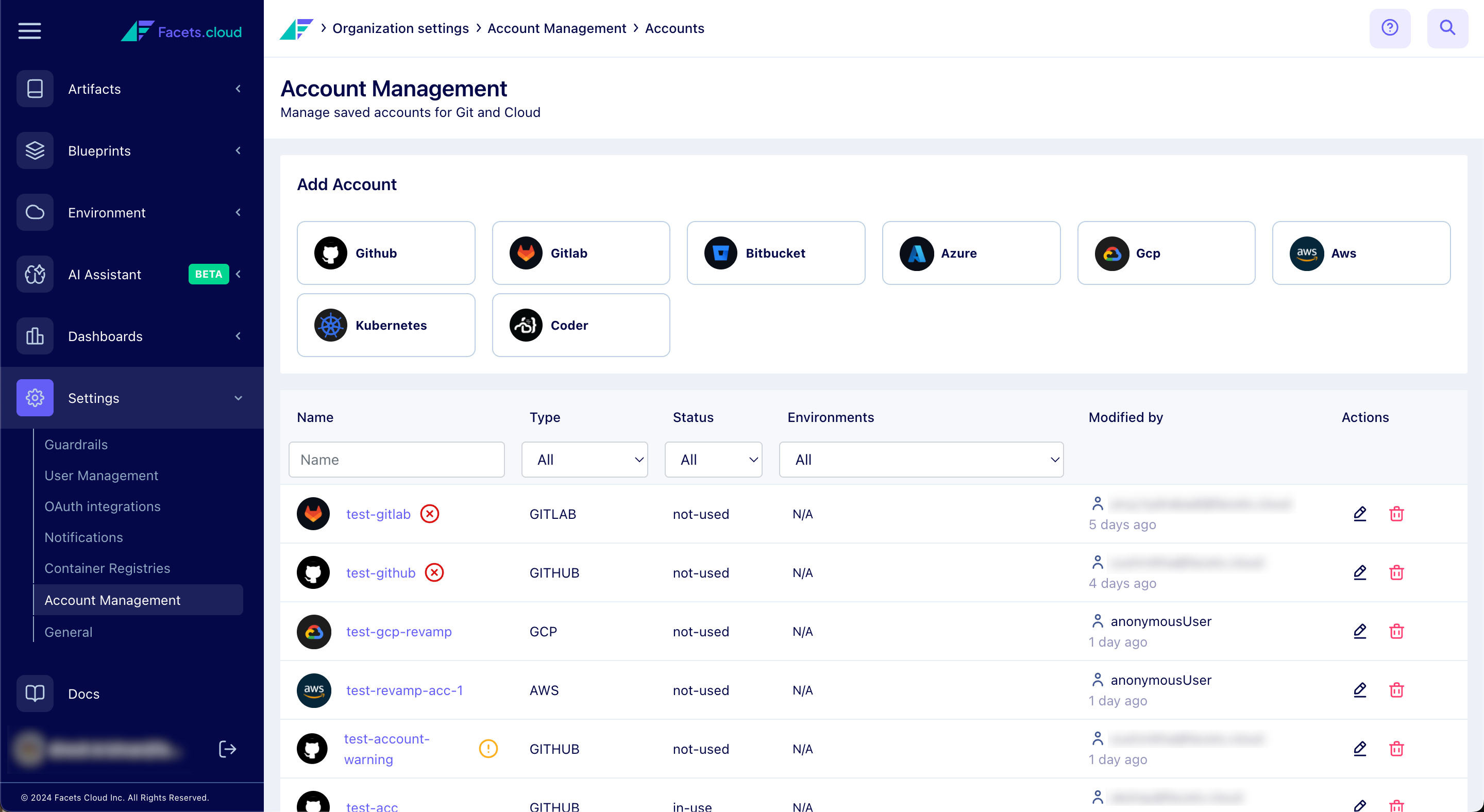The width and height of the screenshot is (1484, 812).
Task: Add an Aws account
Action: [1361, 253]
